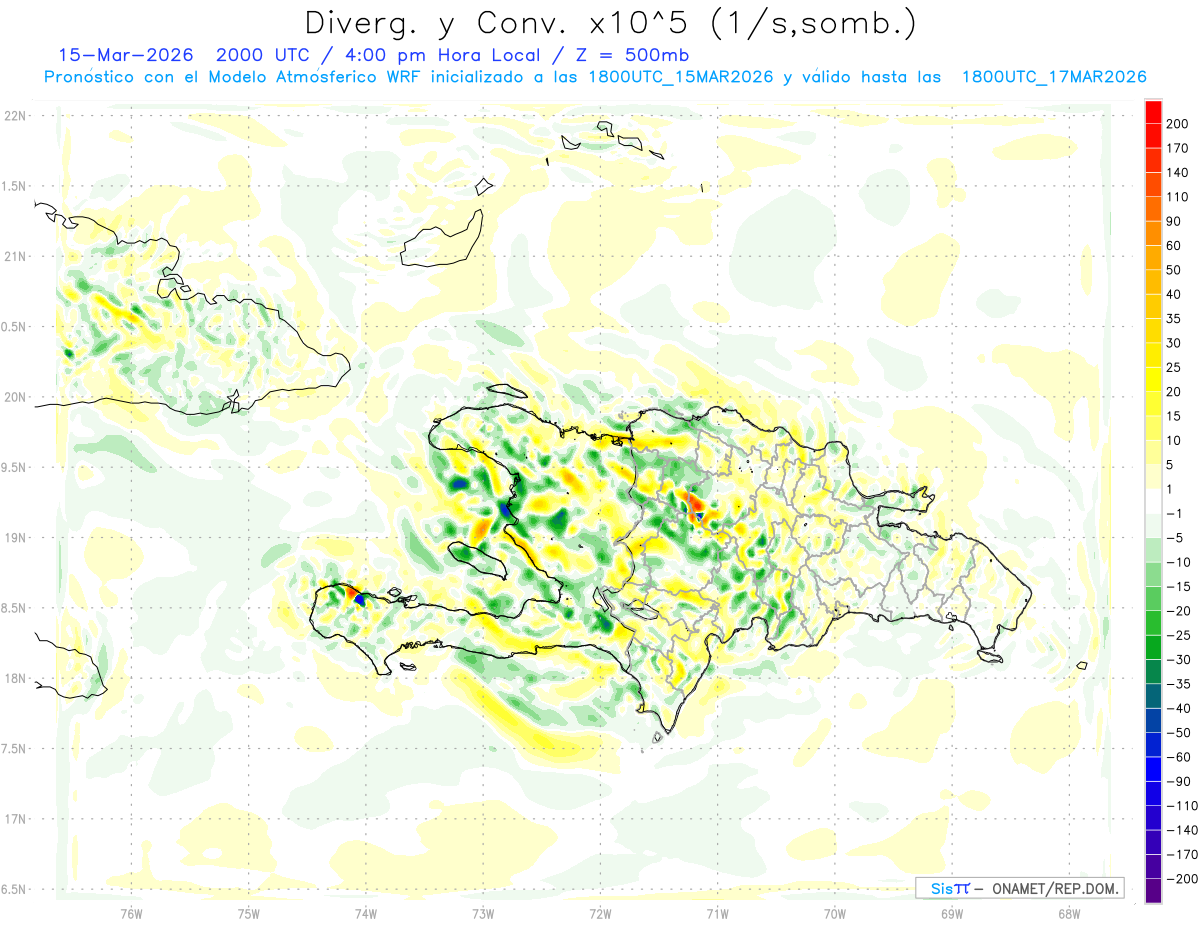Screen dimensions: 1200x927
Task: Click the '-140' color scale value
Action: pyautogui.click(x=1182, y=830)
